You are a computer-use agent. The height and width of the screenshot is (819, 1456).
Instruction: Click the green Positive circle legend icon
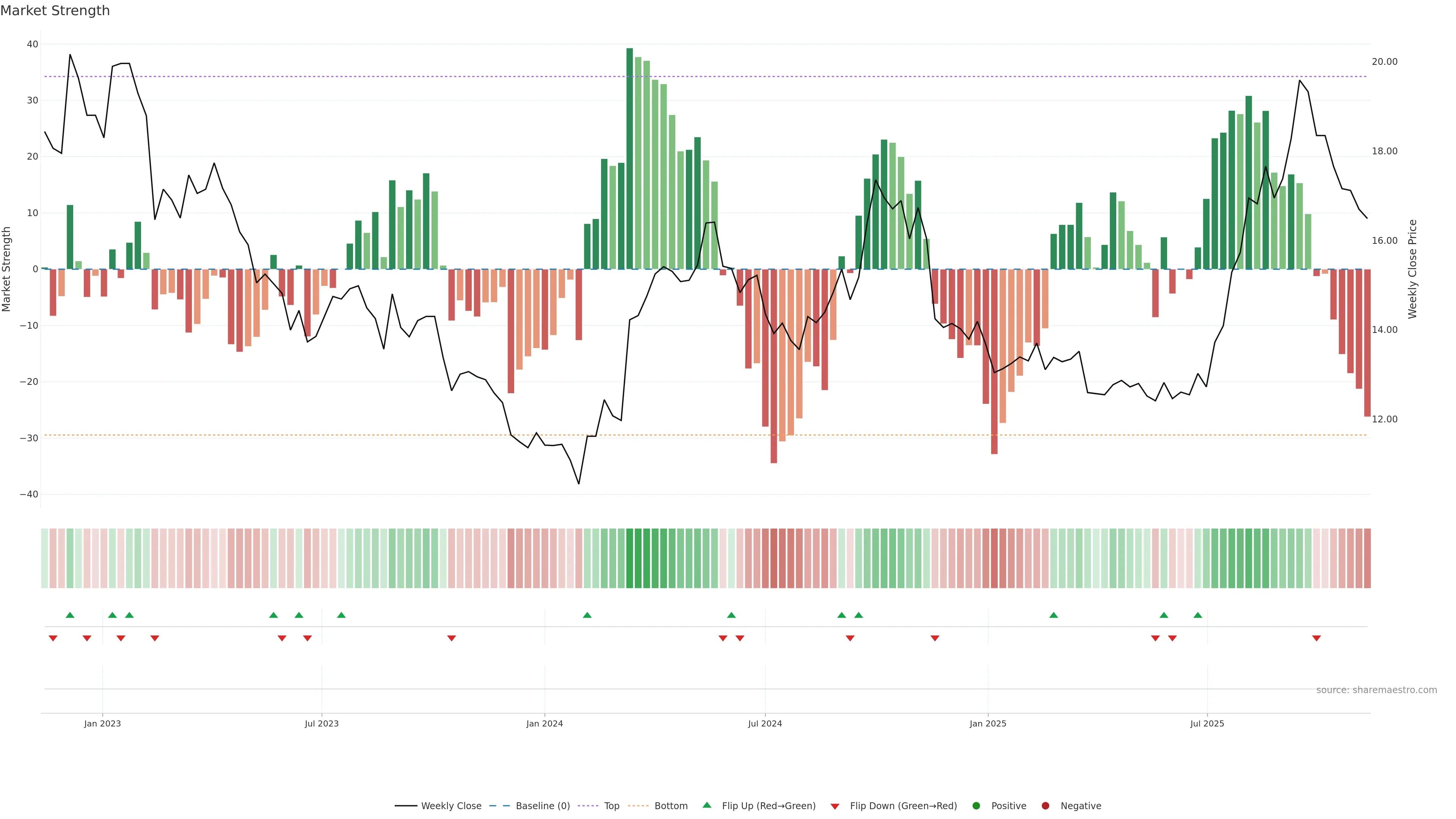coord(976,805)
